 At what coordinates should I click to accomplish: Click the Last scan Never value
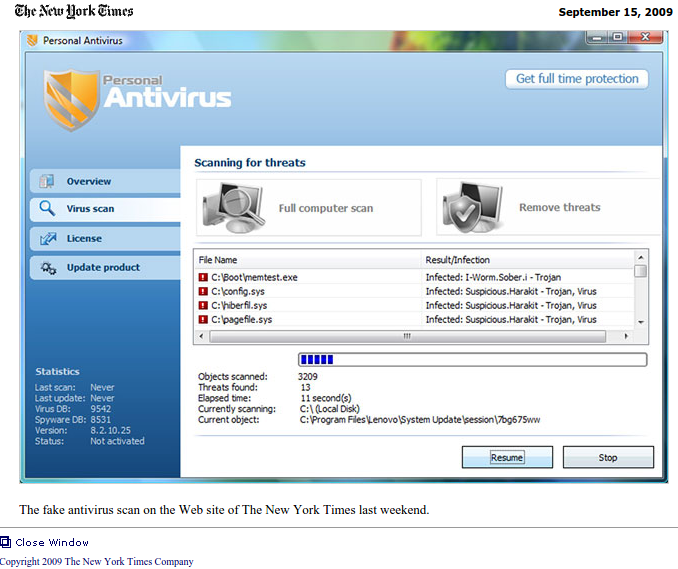pos(102,387)
